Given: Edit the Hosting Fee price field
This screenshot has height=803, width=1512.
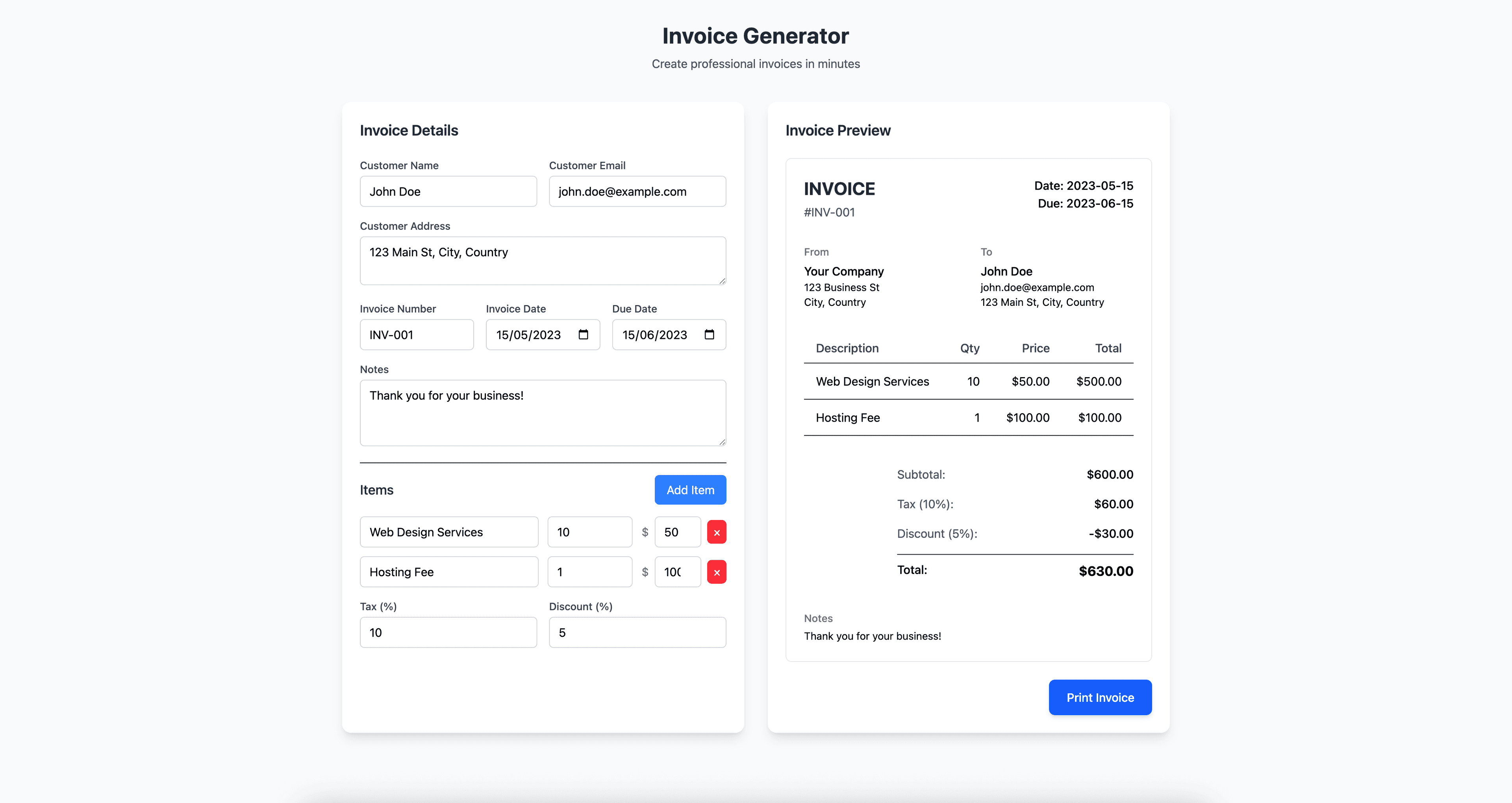Looking at the screenshot, I should (677, 572).
